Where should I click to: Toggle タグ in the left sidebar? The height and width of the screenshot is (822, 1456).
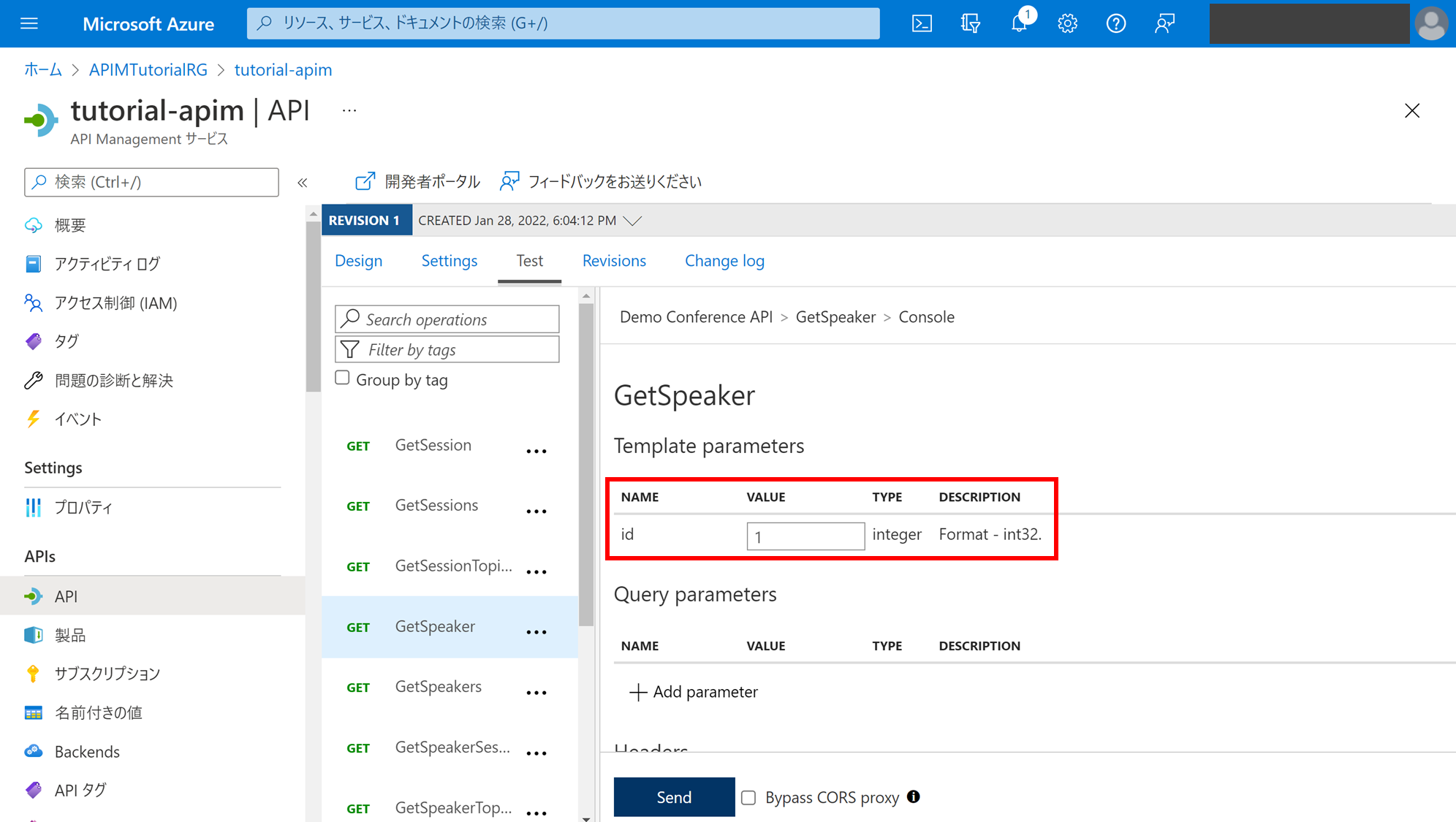tap(67, 340)
